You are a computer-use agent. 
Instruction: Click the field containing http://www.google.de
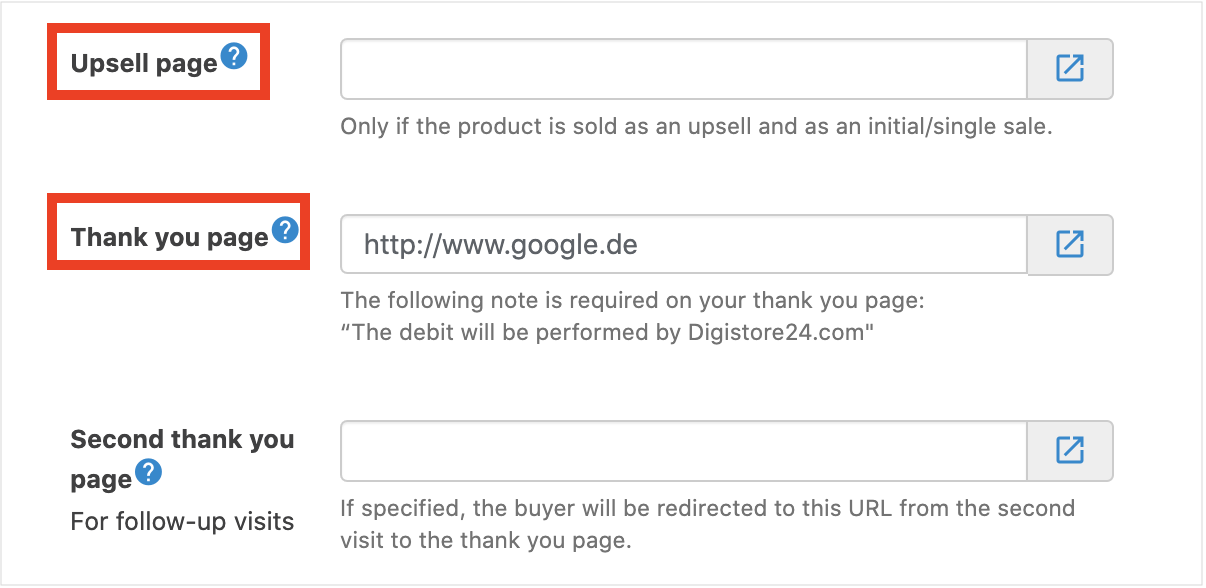683,244
